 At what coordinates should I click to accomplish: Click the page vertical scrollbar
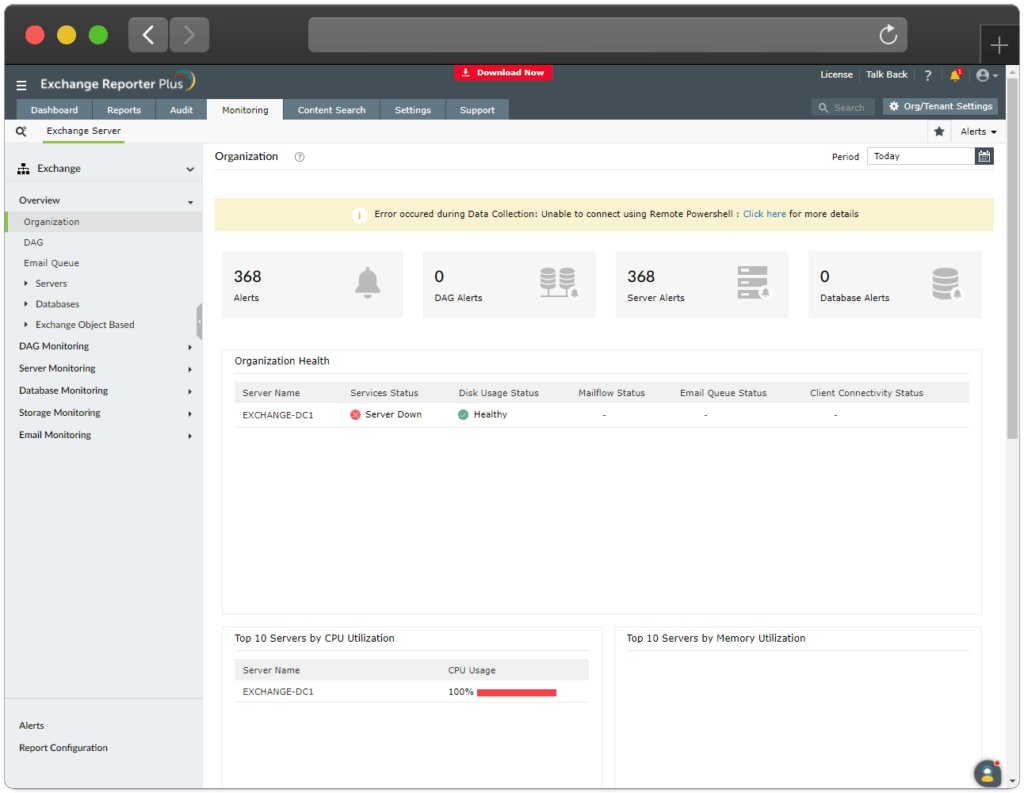pos(1012,258)
